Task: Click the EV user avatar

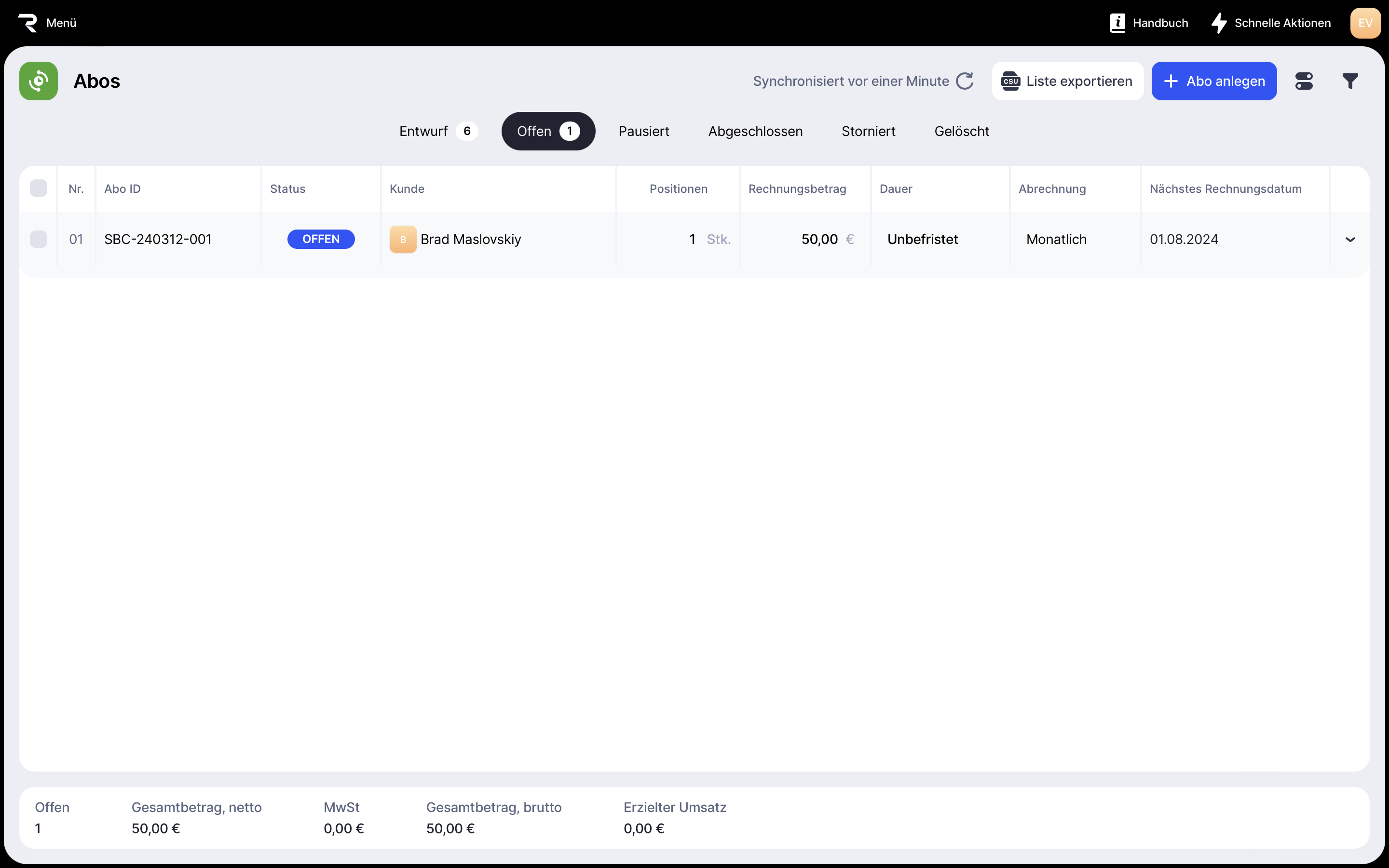Action: [1365, 23]
